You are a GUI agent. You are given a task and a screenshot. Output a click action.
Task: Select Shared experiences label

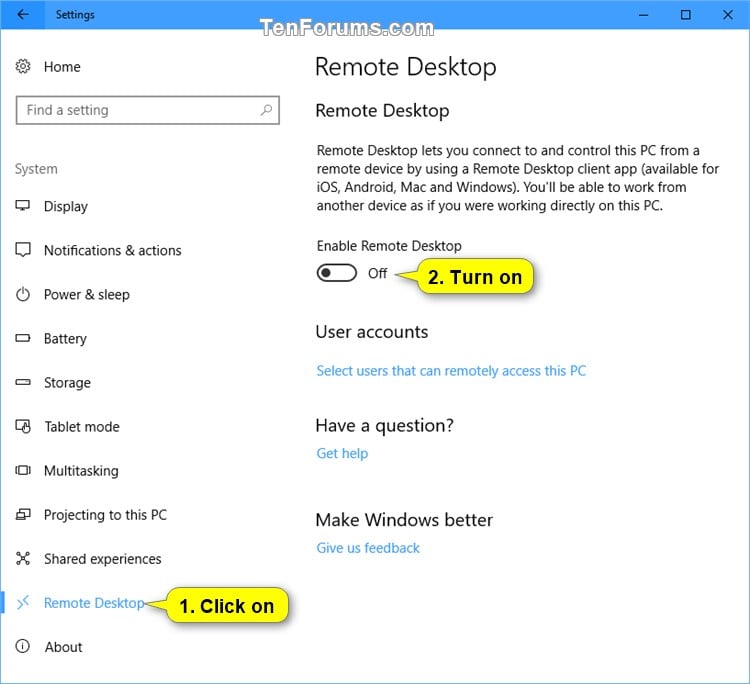(x=103, y=559)
